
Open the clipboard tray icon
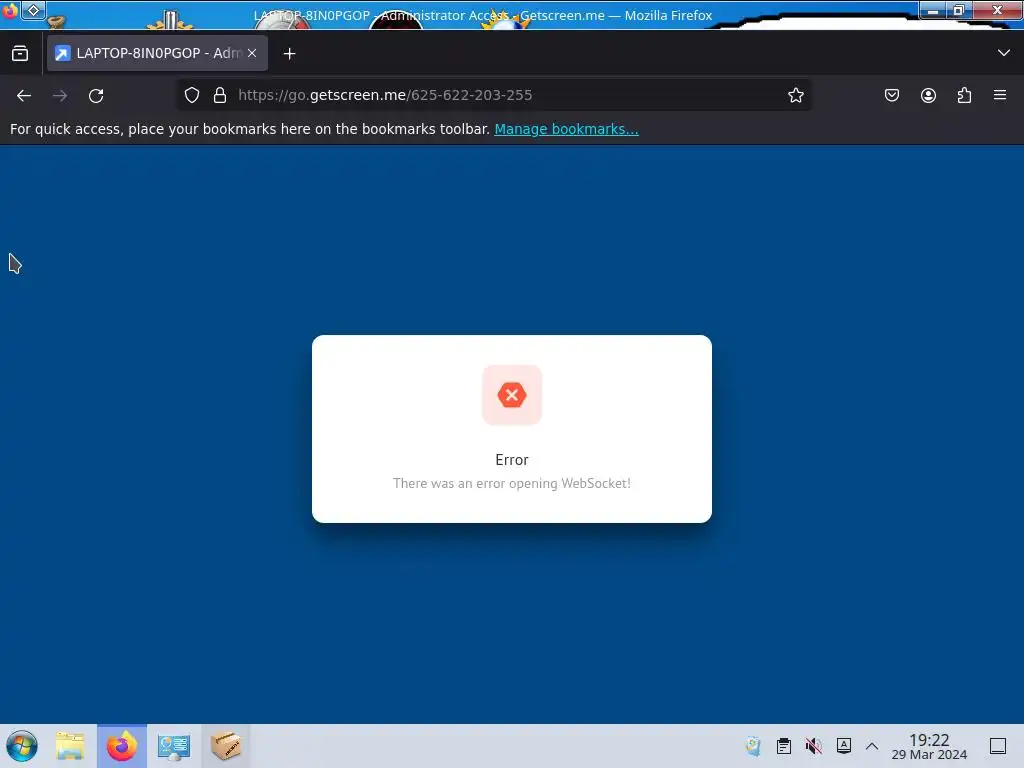(784, 746)
